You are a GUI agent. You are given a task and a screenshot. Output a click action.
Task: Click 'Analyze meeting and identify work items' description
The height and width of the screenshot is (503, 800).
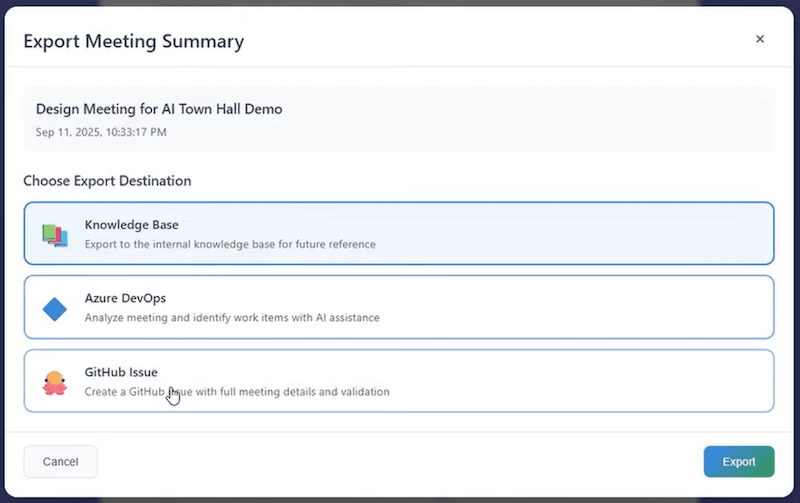(x=232, y=318)
